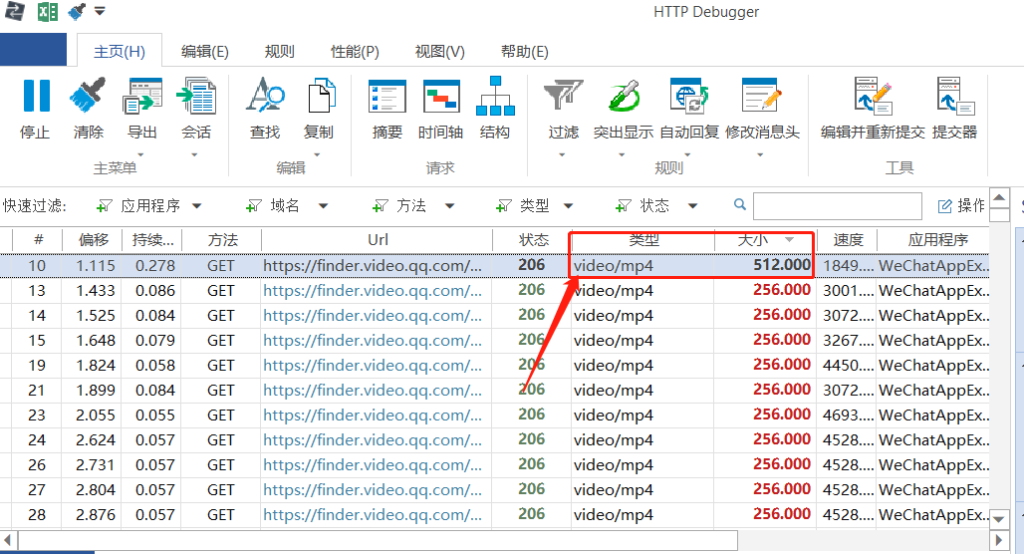Click the Filter (过滤) funnel icon
The image size is (1024, 554).
pos(563,96)
